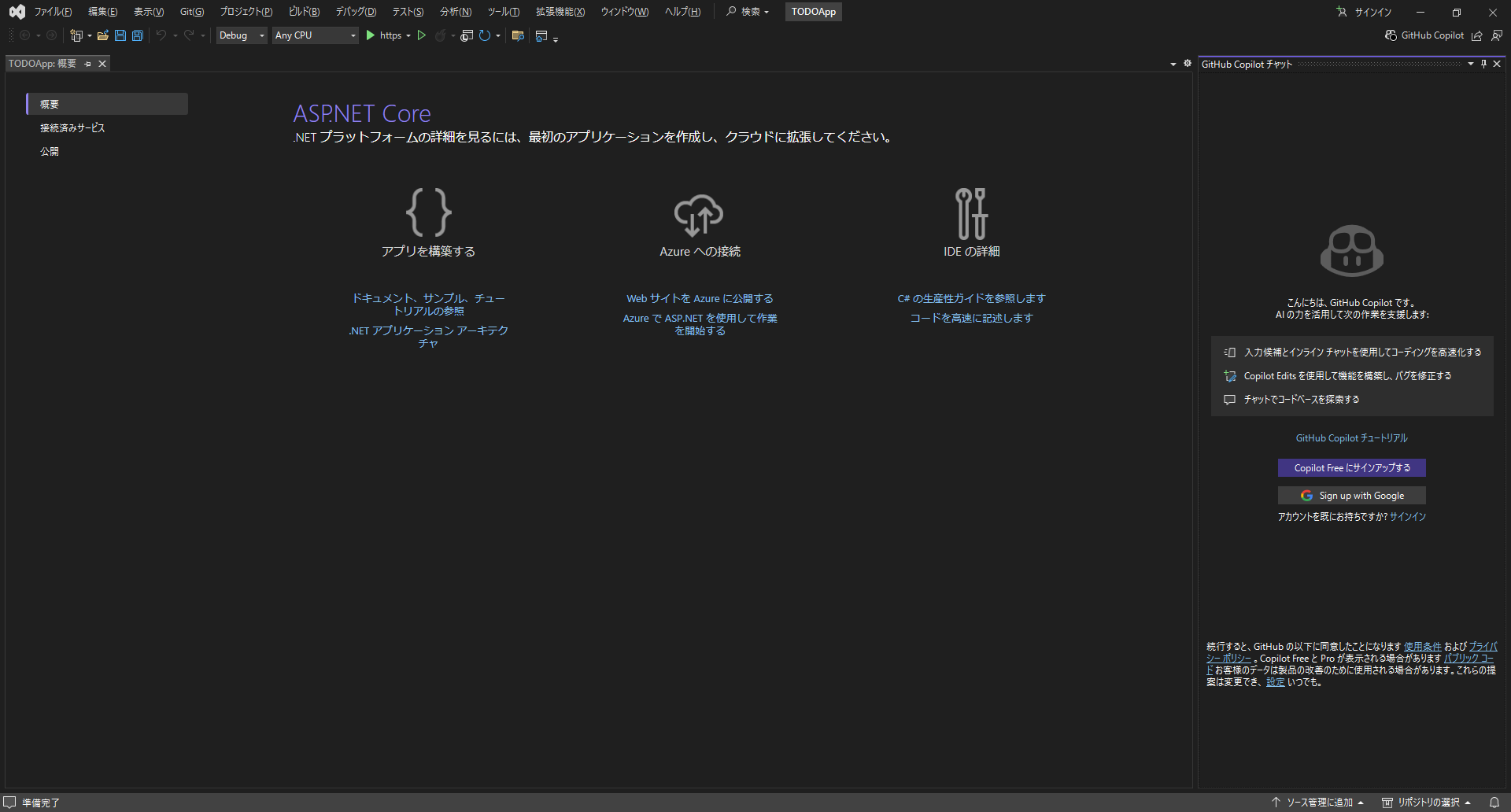This screenshot has width=1511, height=812.
Task: Open the ファイル(F) menu
Action: click(53, 12)
